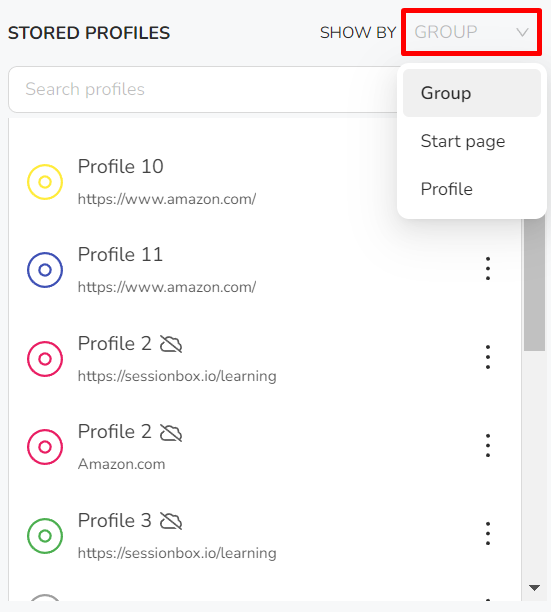Click cloud-off icon beside Profile 2 Amazon.com
The image size is (551, 612).
click(x=171, y=432)
